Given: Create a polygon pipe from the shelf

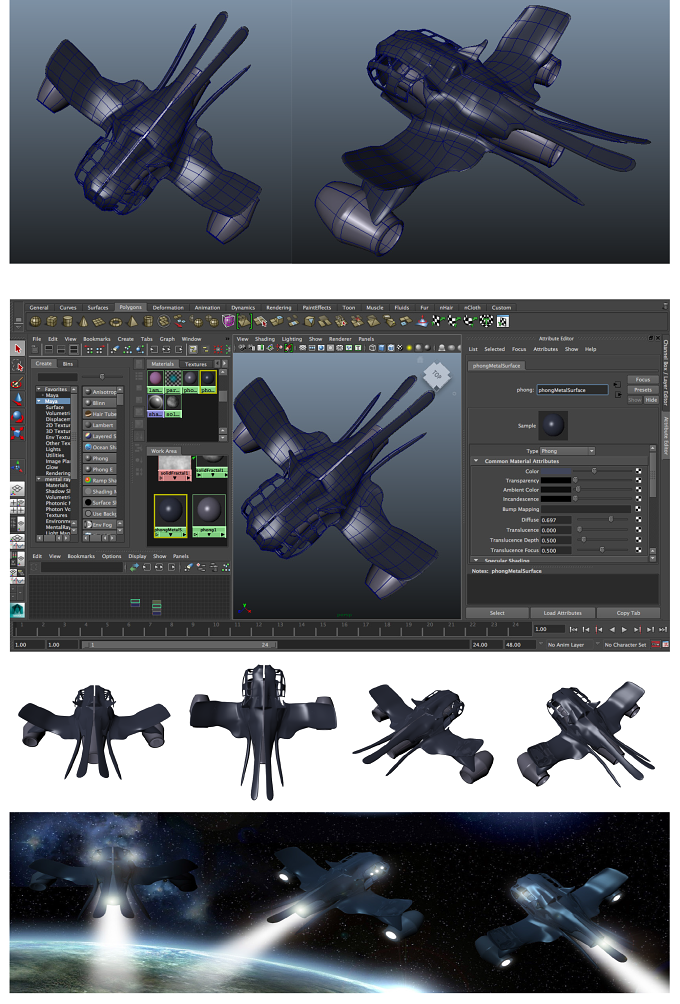Looking at the screenshot, I should pyautogui.click(x=149, y=321).
